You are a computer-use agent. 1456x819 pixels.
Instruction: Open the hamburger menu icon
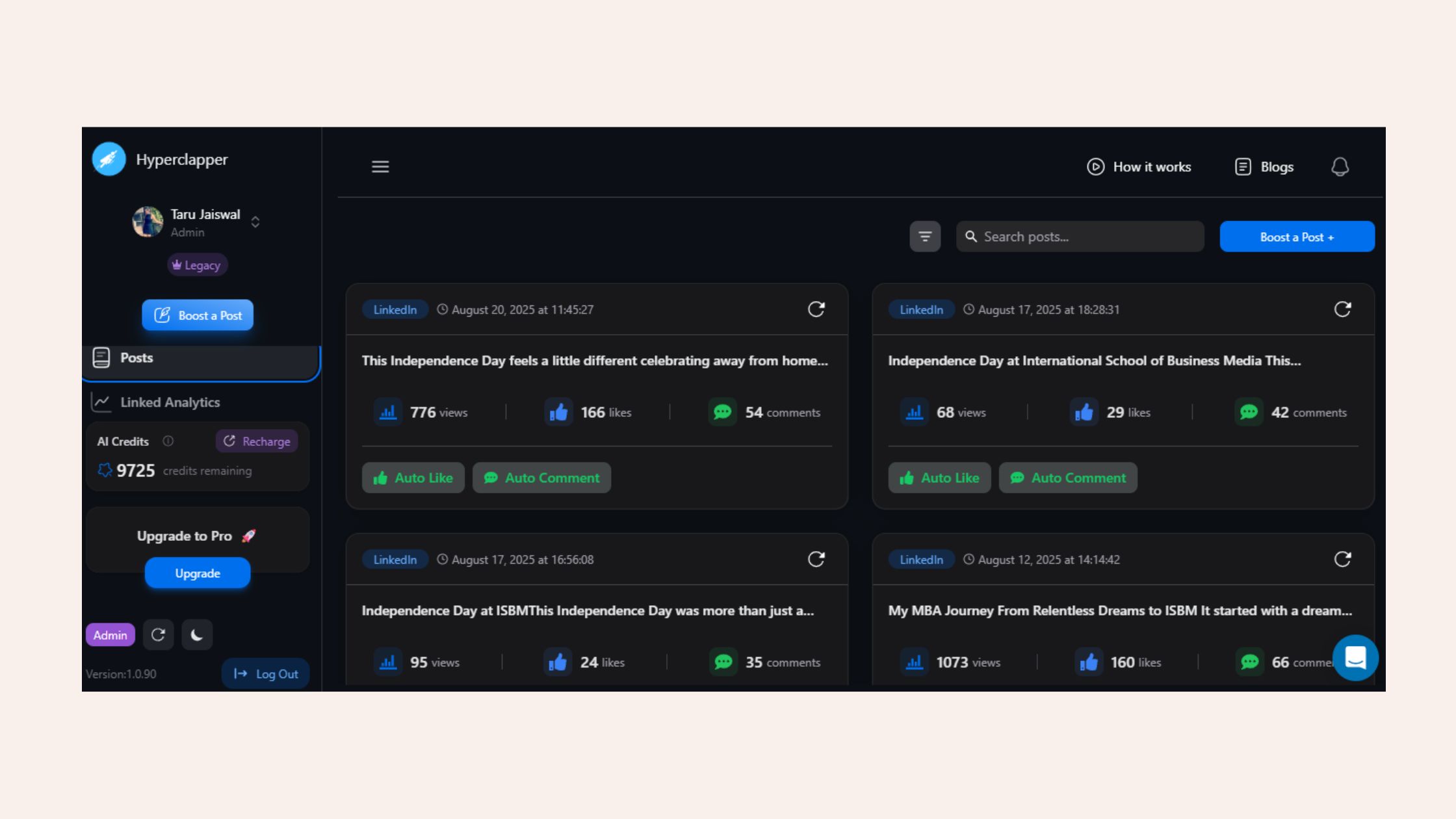tap(380, 166)
